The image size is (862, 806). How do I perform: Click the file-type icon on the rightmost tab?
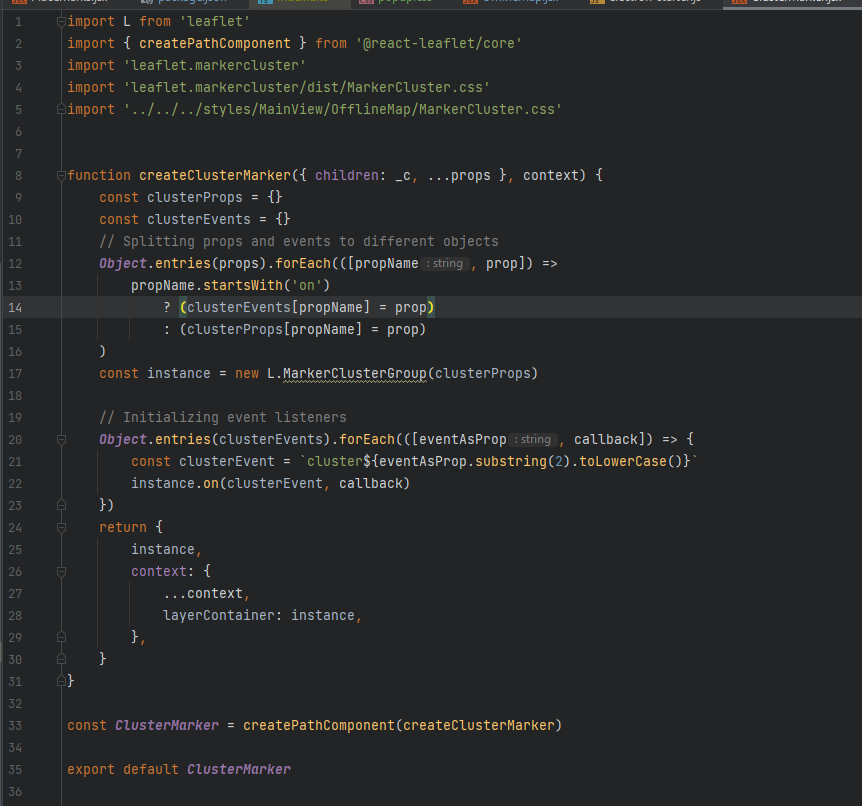[738, 3]
